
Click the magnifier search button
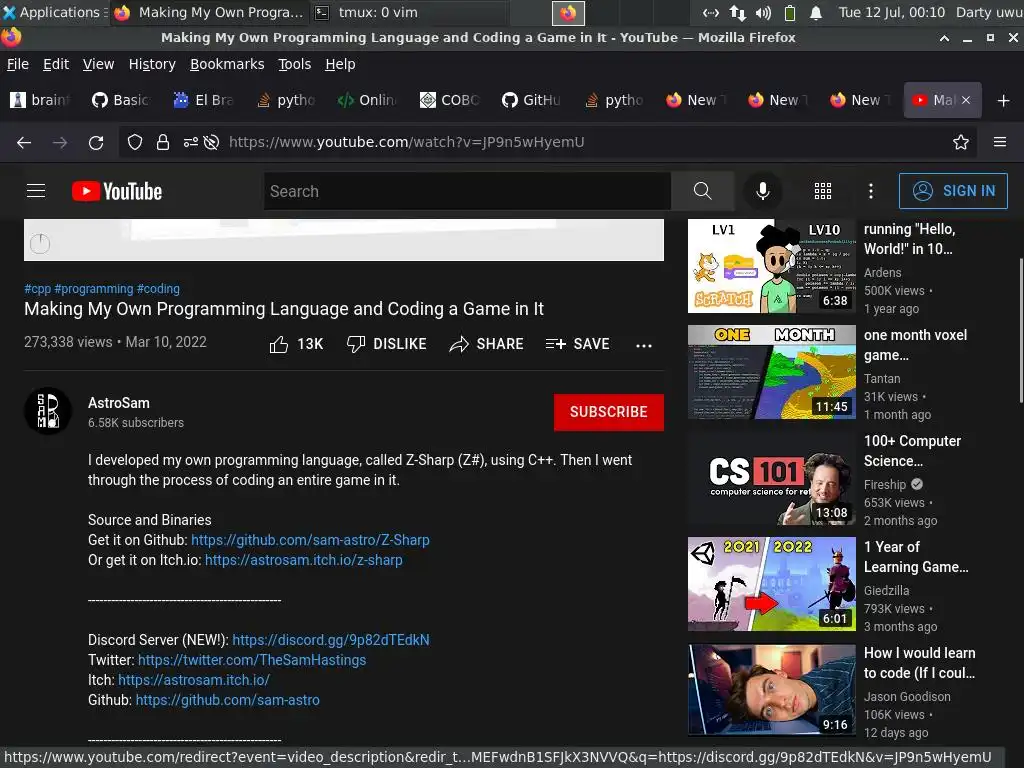703,191
